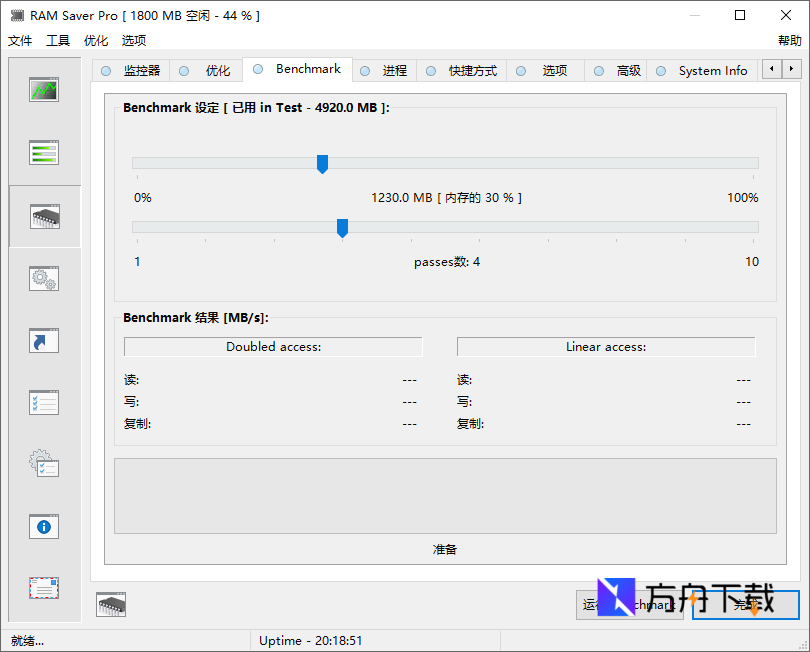Click the right arrow to scroll tabs
Viewport: 810px width, 652px height.
[789, 70]
